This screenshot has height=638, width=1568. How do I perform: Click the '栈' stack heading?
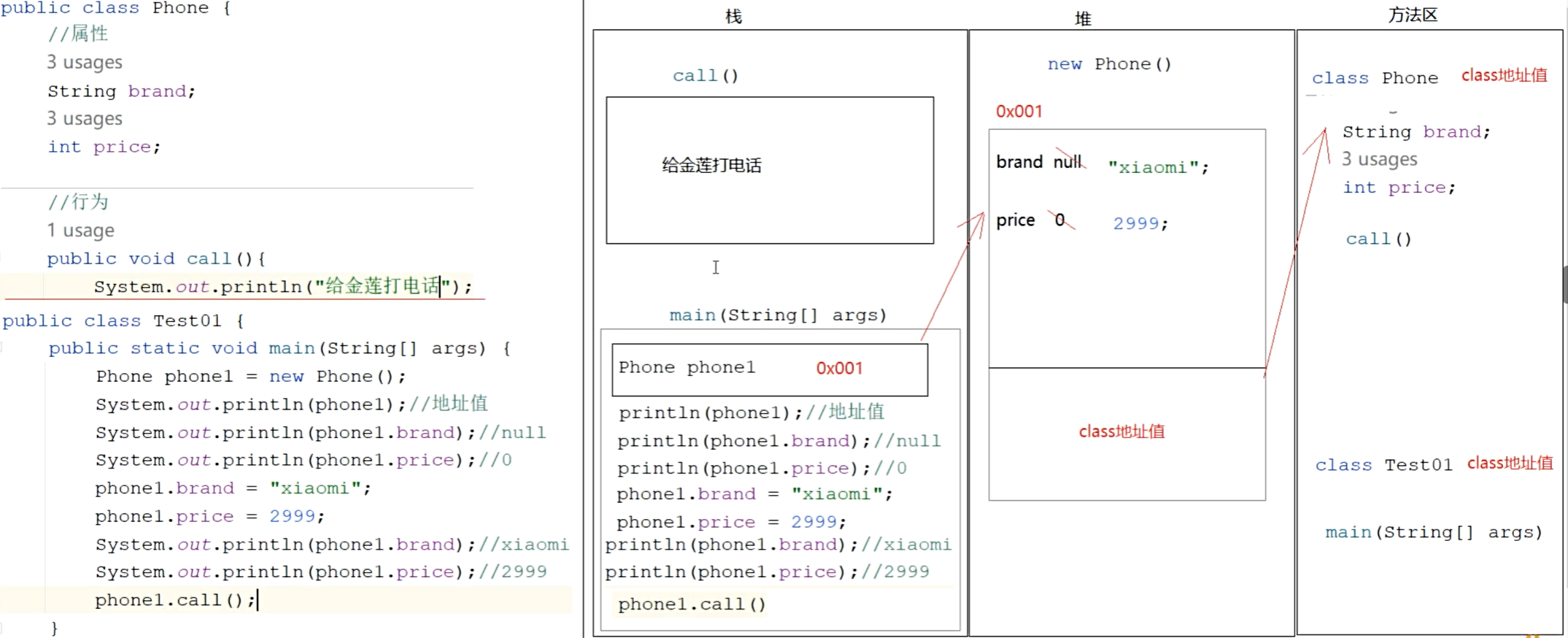[734, 16]
